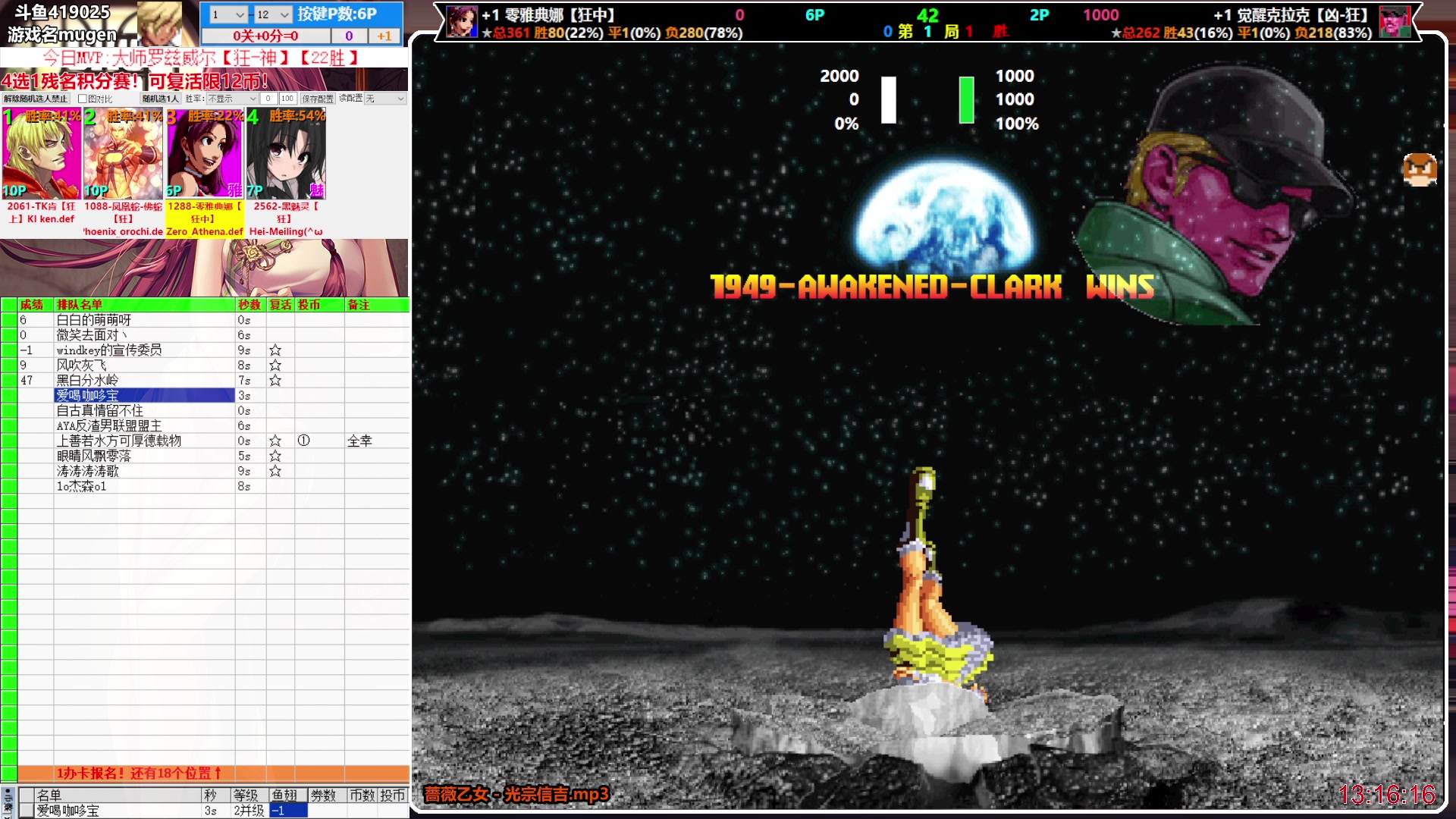Click row selector beside 爱喝咖哆宝 in bottom table
Screen dimensions: 1456x819
(x=27, y=811)
